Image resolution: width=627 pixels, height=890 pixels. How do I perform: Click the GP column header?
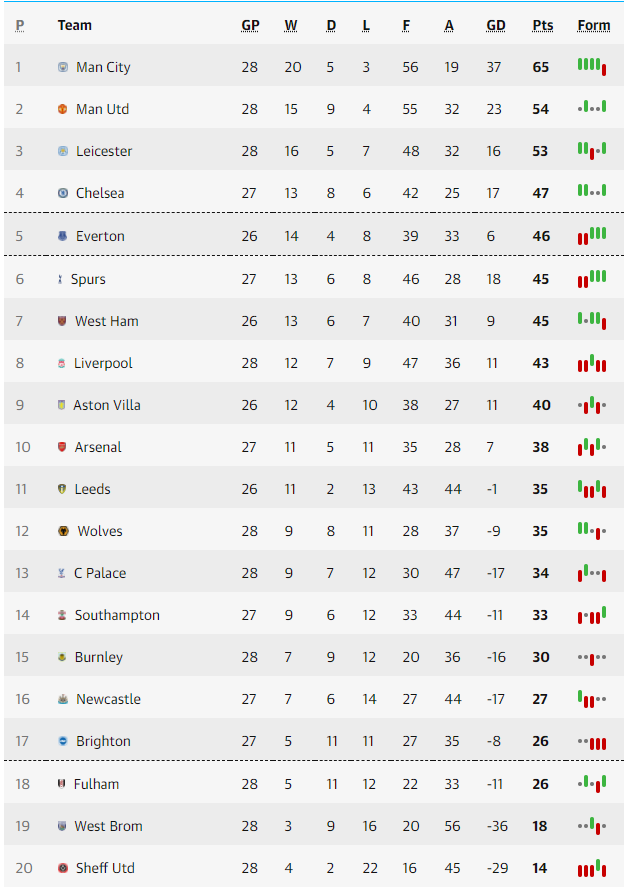click(250, 26)
